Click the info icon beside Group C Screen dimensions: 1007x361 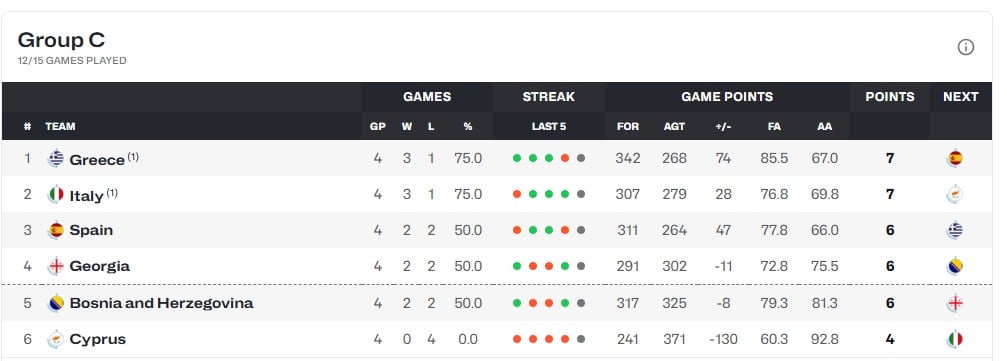965,47
